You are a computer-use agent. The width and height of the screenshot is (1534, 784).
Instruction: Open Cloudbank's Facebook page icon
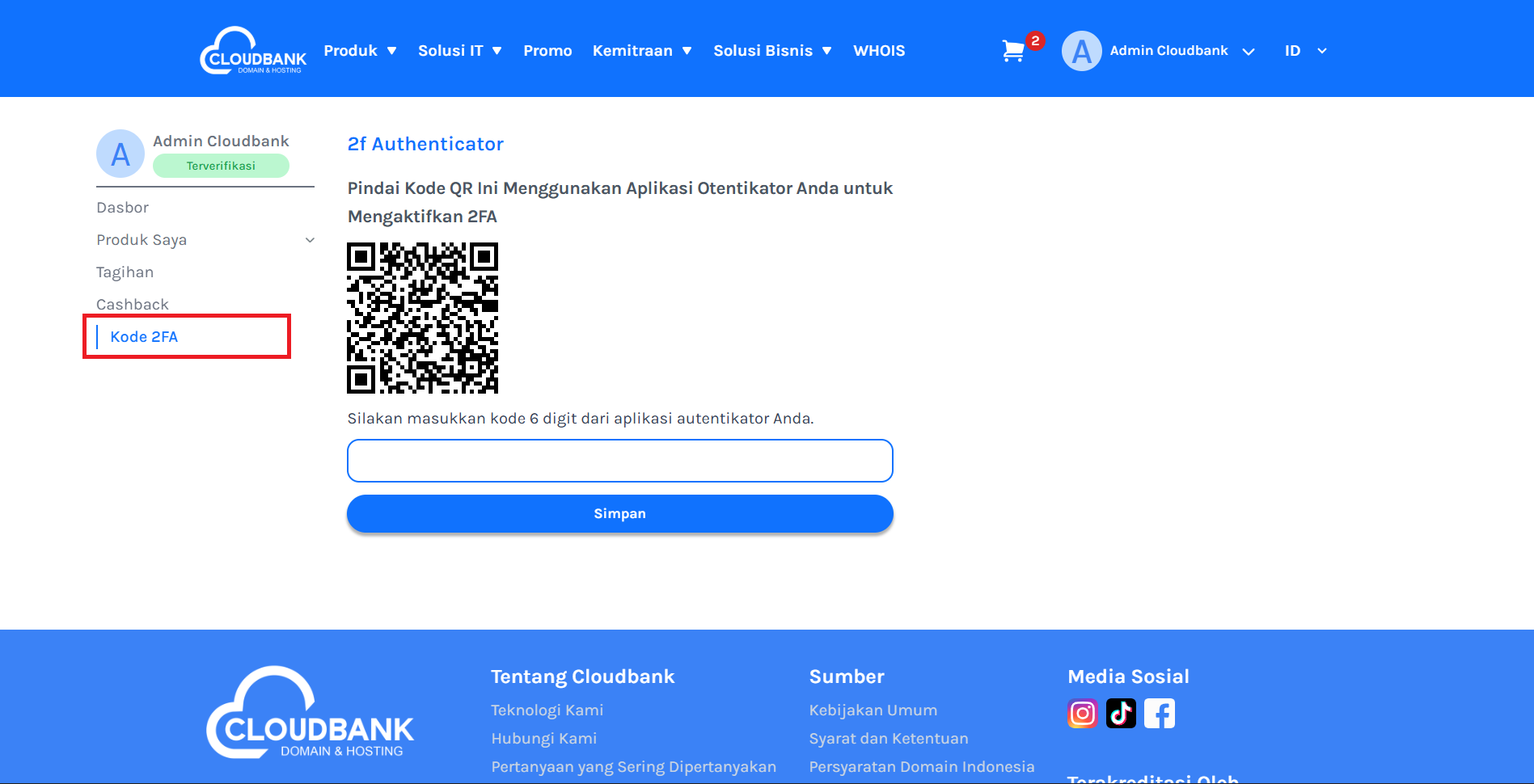click(x=1160, y=714)
